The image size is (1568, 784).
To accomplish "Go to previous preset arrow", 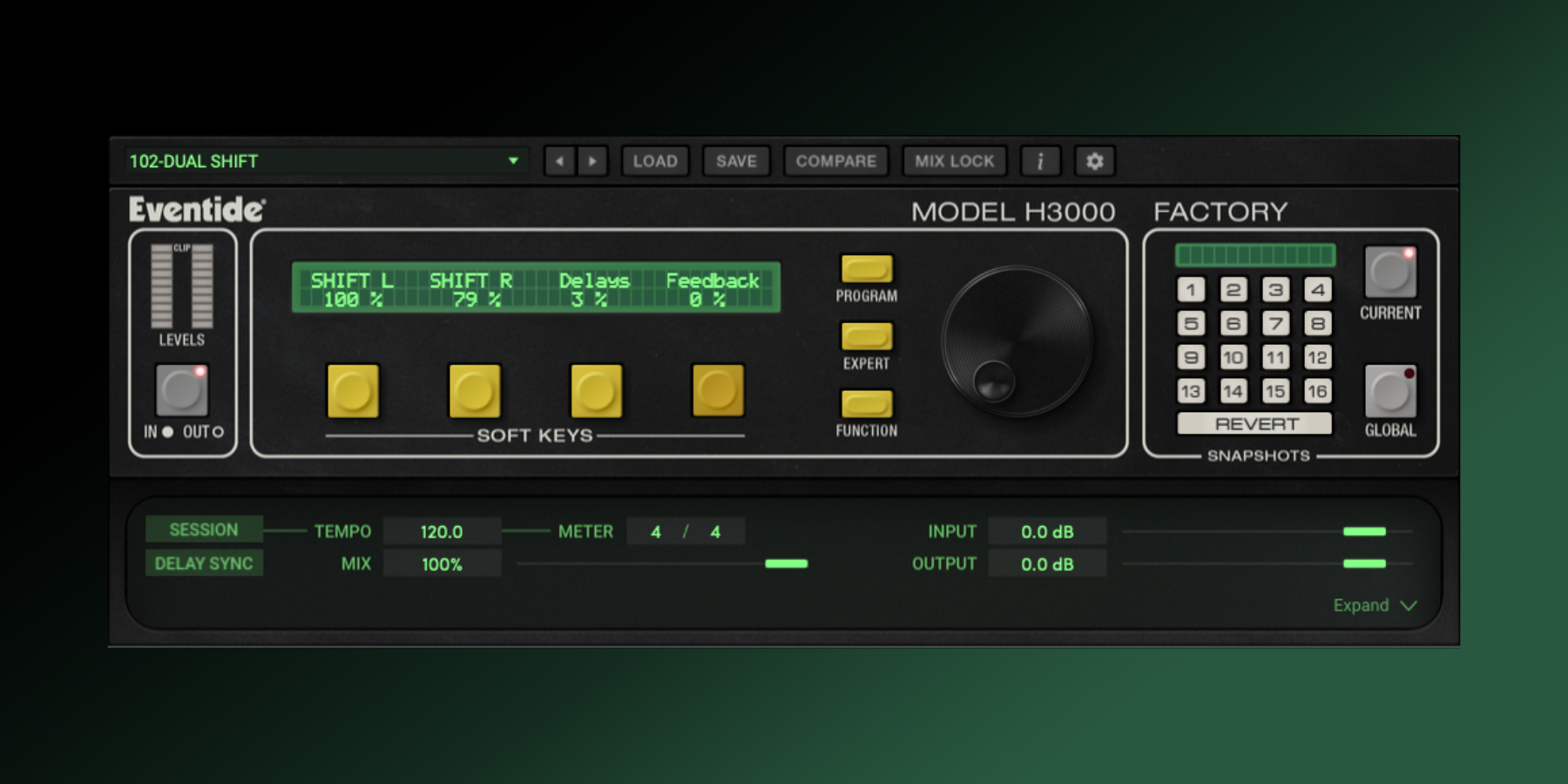I will (559, 161).
